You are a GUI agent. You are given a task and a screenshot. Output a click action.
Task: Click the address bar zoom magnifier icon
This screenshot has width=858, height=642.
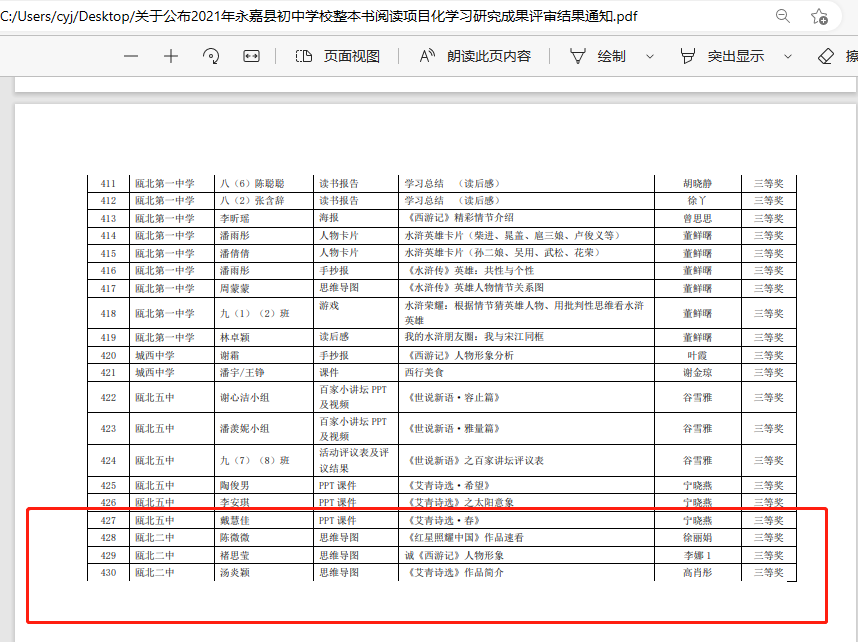tap(783, 16)
